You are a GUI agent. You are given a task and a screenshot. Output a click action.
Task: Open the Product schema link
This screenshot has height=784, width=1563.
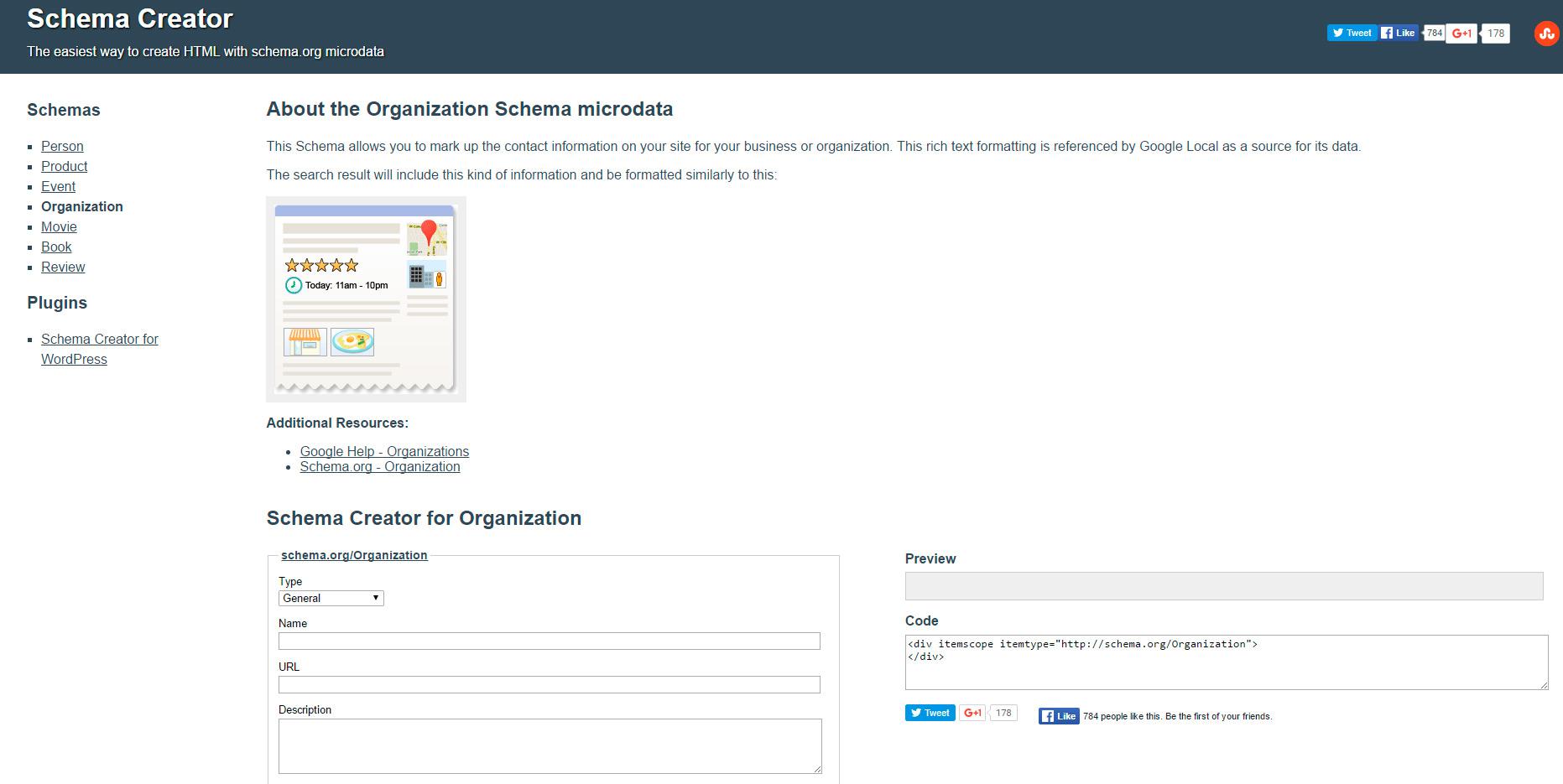tap(65, 166)
